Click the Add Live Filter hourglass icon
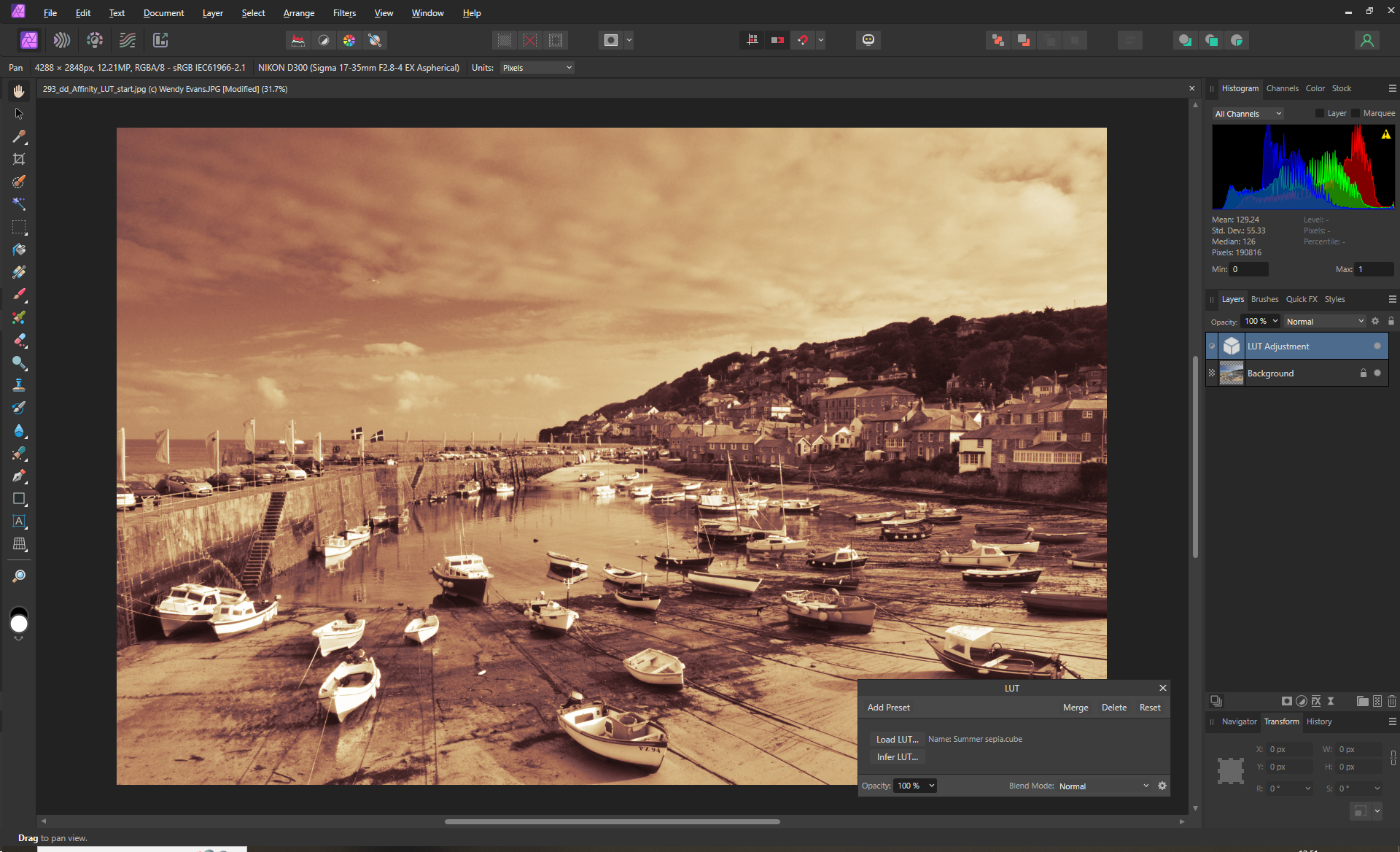The height and width of the screenshot is (852, 1400). [x=1331, y=701]
